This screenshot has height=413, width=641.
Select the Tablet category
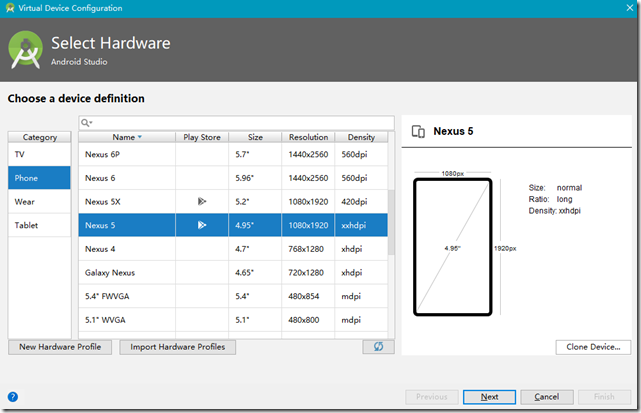[40, 225]
